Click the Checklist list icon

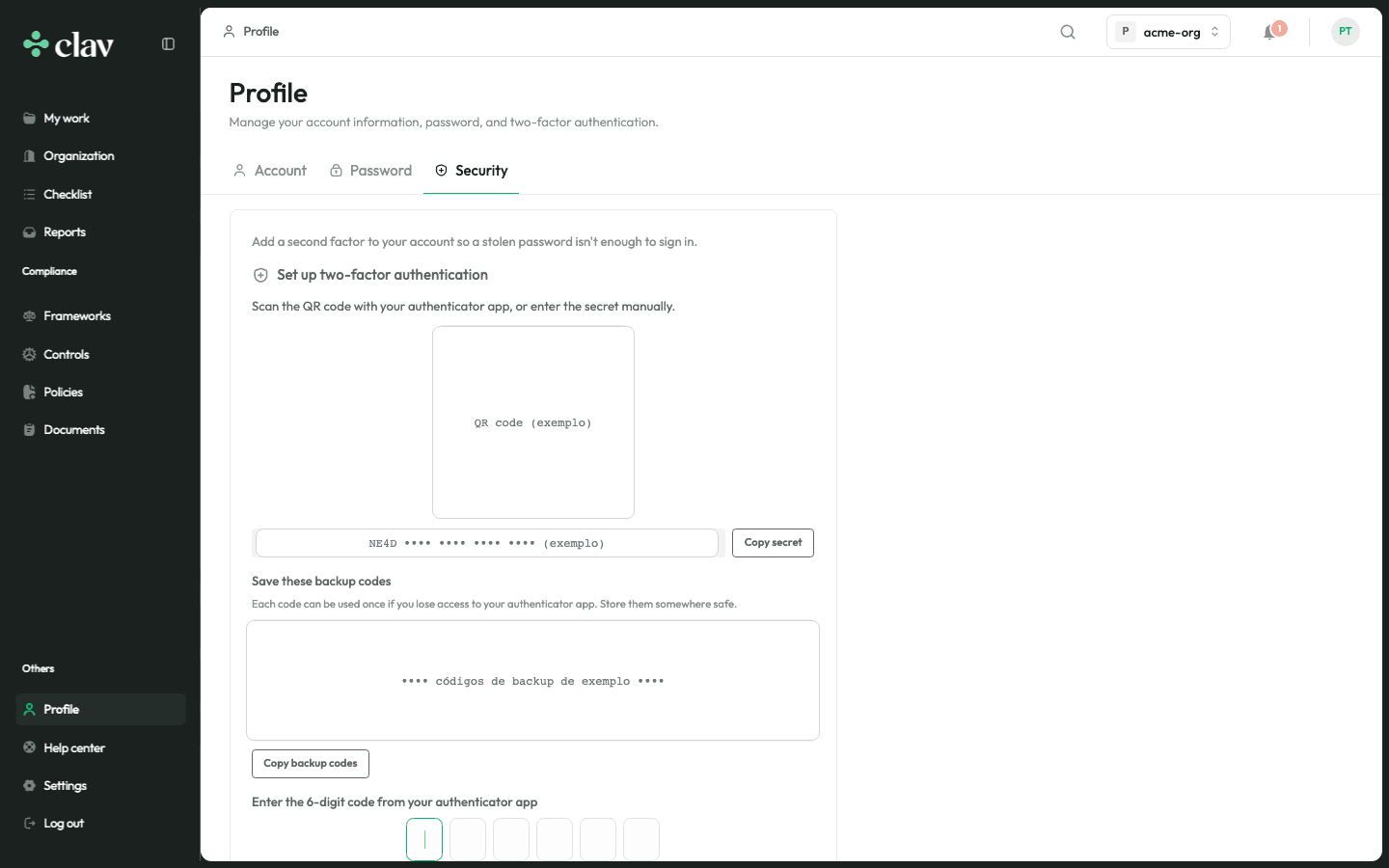click(x=29, y=195)
